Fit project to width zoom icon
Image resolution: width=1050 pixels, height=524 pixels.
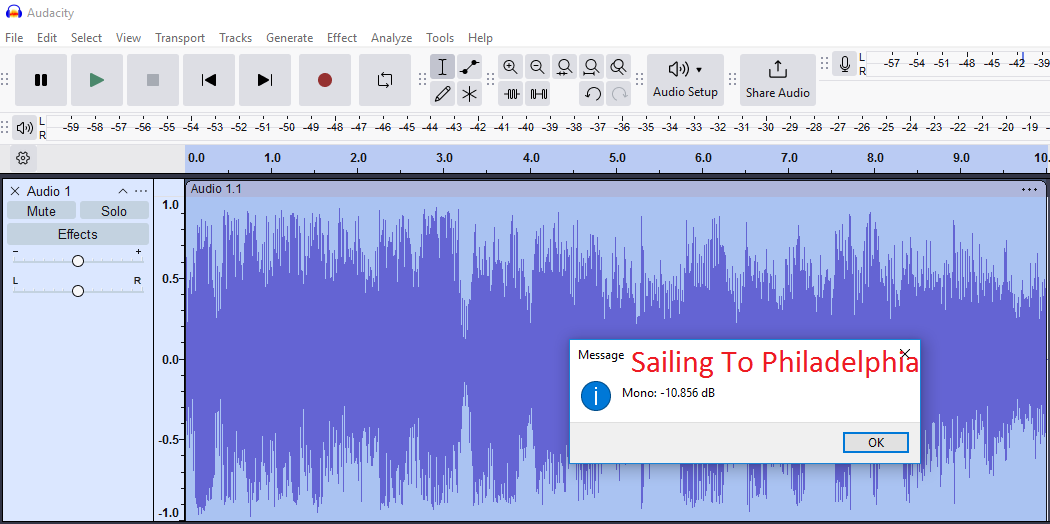(591, 67)
